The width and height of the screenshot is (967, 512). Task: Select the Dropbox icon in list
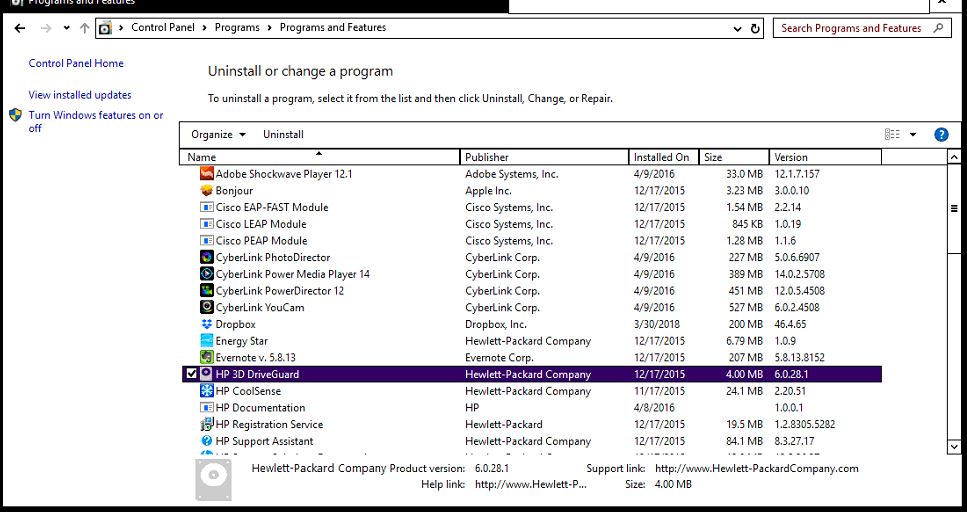[x=207, y=324]
